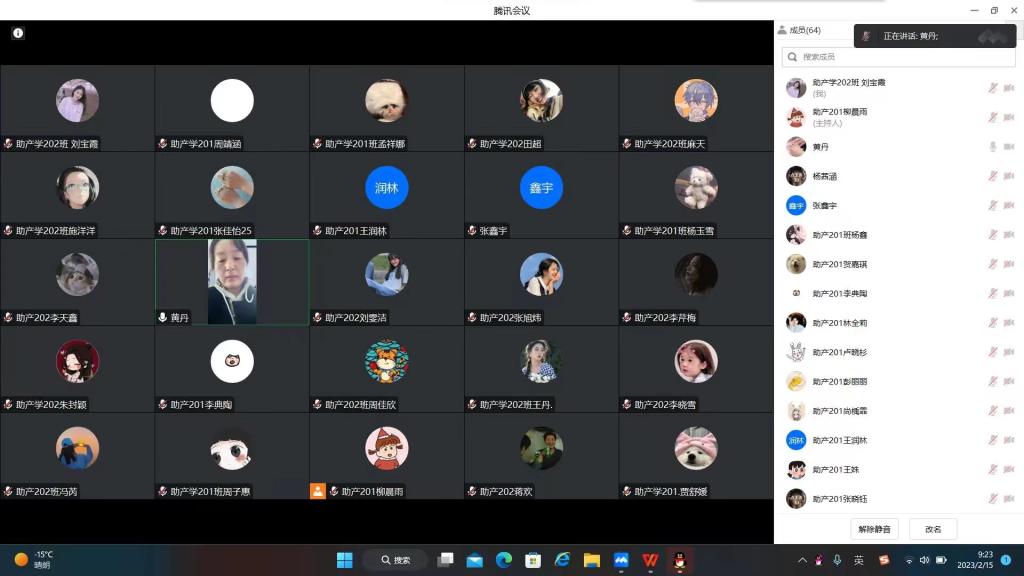Click muted mic icon for 张鑫宇 in member list
The image size is (1024, 576).
[x=993, y=205]
